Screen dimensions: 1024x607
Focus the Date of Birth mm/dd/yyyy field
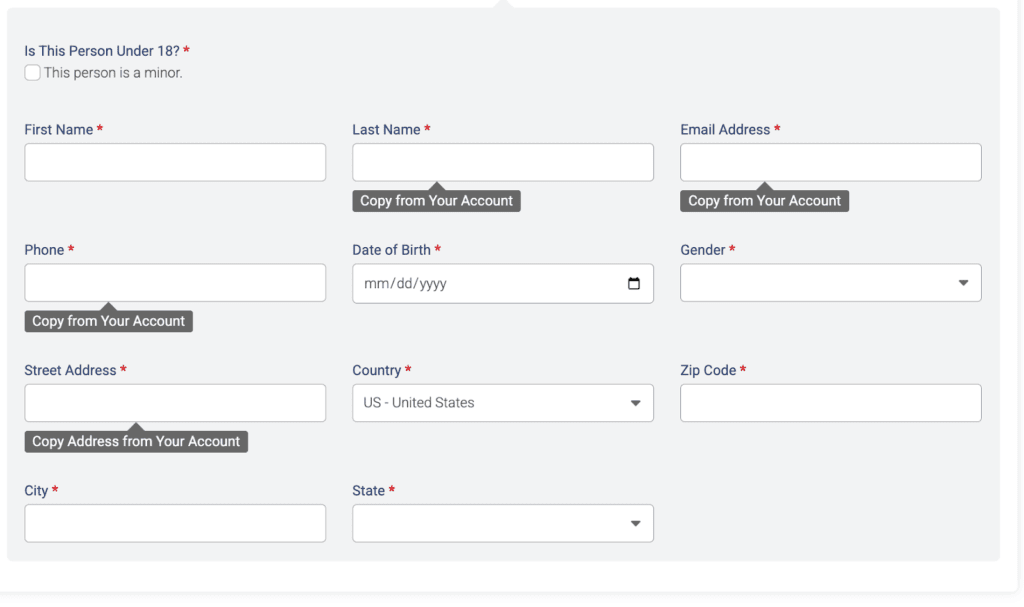(x=480, y=284)
